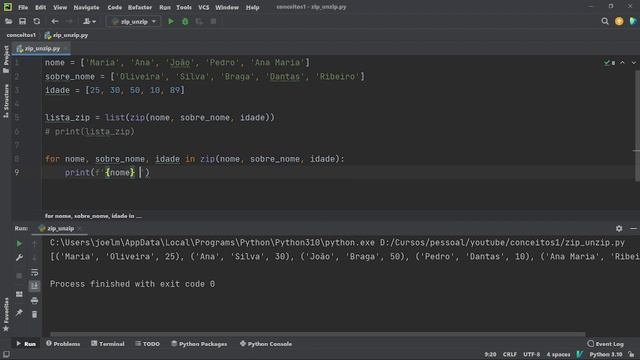Image resolution: width=640 pixels, height=360 pixels.
Task: Click the zip_unzip.py breadcrumb
Action: click(66, 35)
